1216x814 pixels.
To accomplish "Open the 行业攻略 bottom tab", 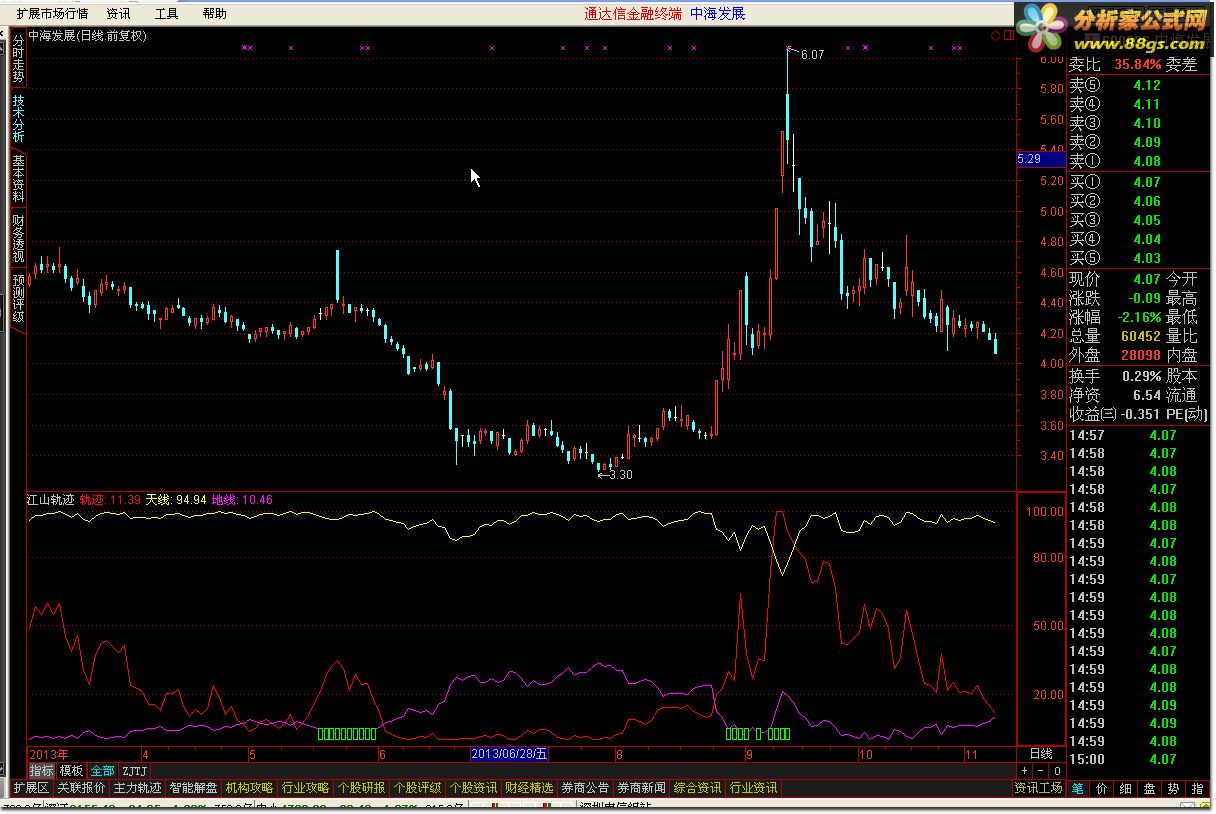I will 305,788.
